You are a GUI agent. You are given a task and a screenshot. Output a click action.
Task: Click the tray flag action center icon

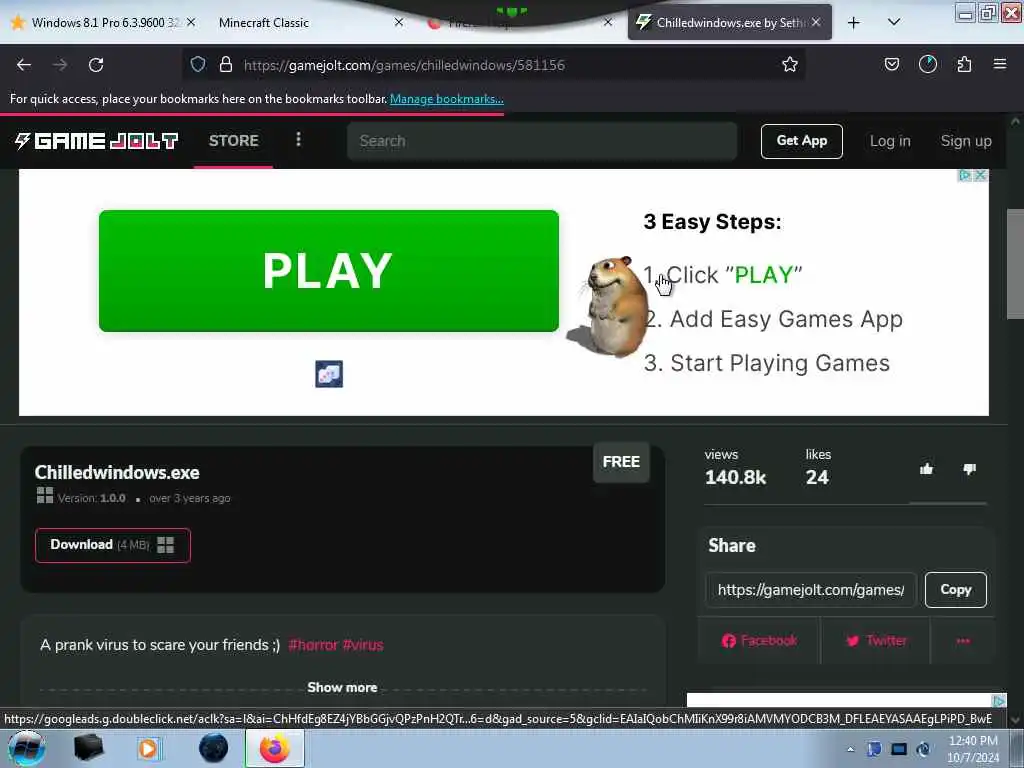(x=874, y=749)
